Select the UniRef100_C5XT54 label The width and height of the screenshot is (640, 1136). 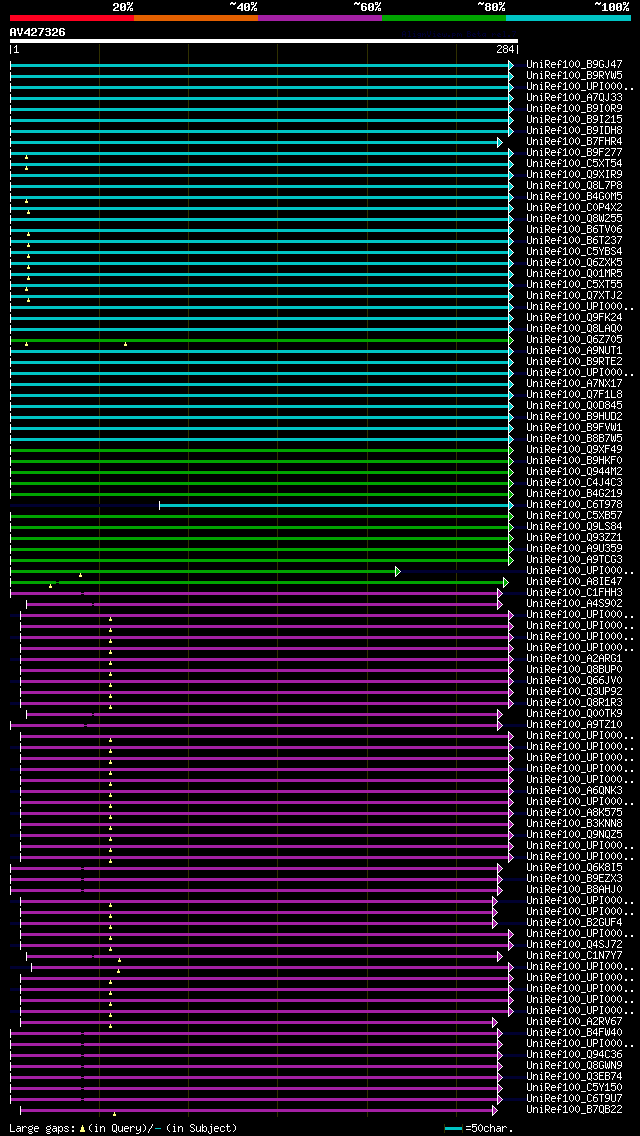click(574, 164)
